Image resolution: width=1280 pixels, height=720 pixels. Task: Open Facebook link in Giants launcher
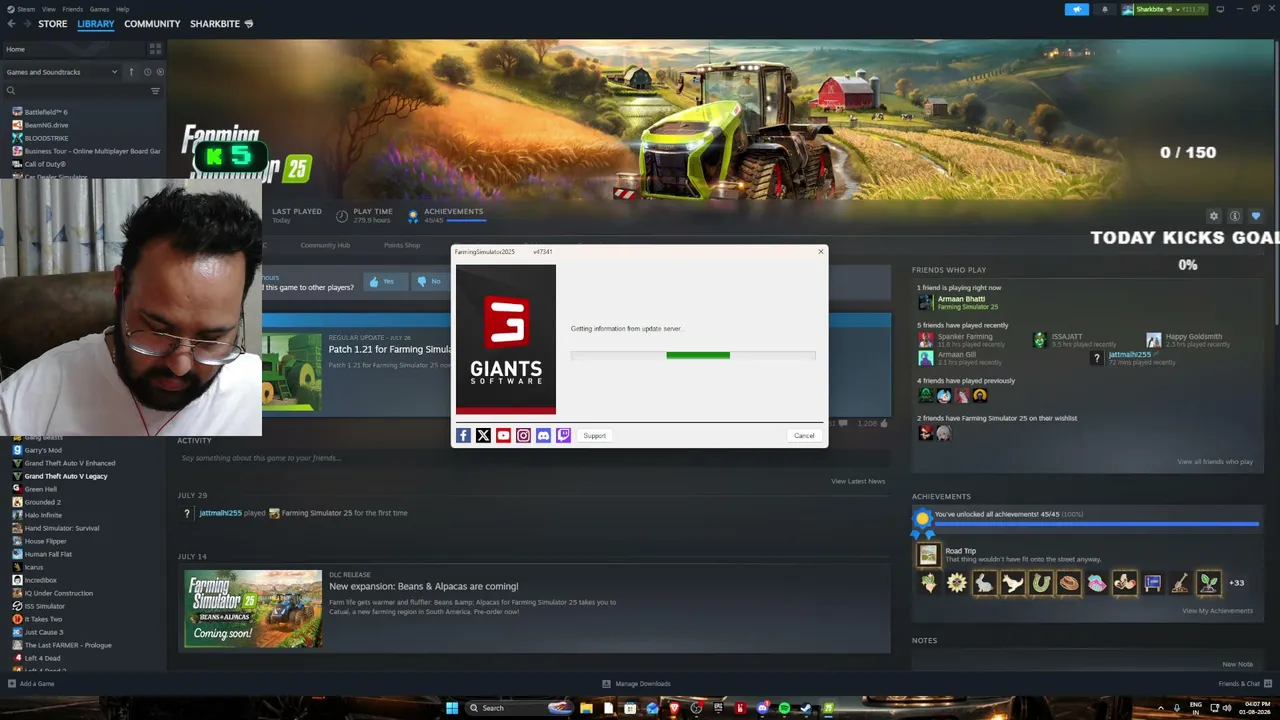pyautogui.click(x=463, y=436)
